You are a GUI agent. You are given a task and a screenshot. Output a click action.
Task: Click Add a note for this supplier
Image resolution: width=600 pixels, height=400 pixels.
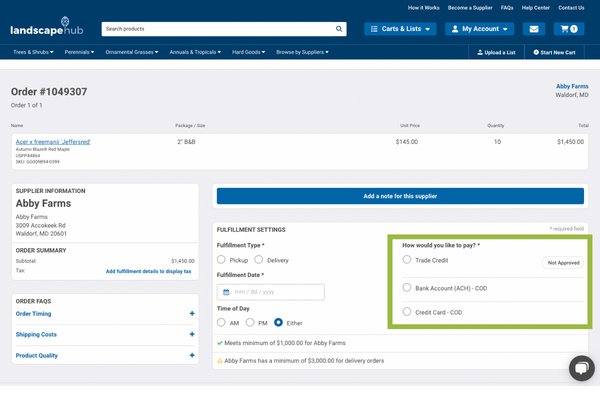(x=400, y=196)
